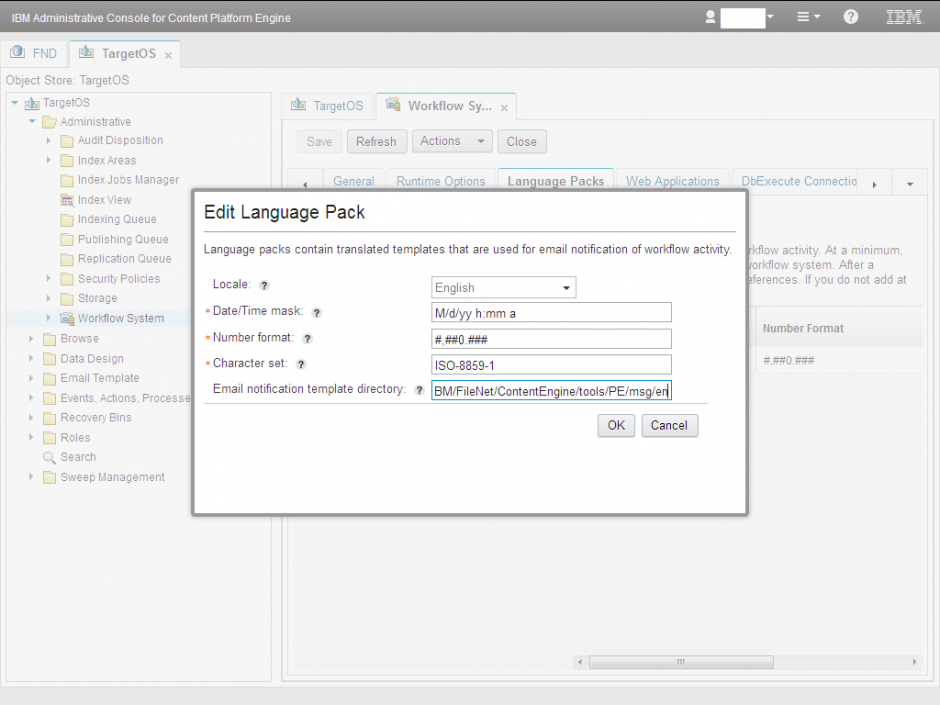Open the hamburger menu in the banner
This screenshot has height=705, width=940.
click(801, 17)
